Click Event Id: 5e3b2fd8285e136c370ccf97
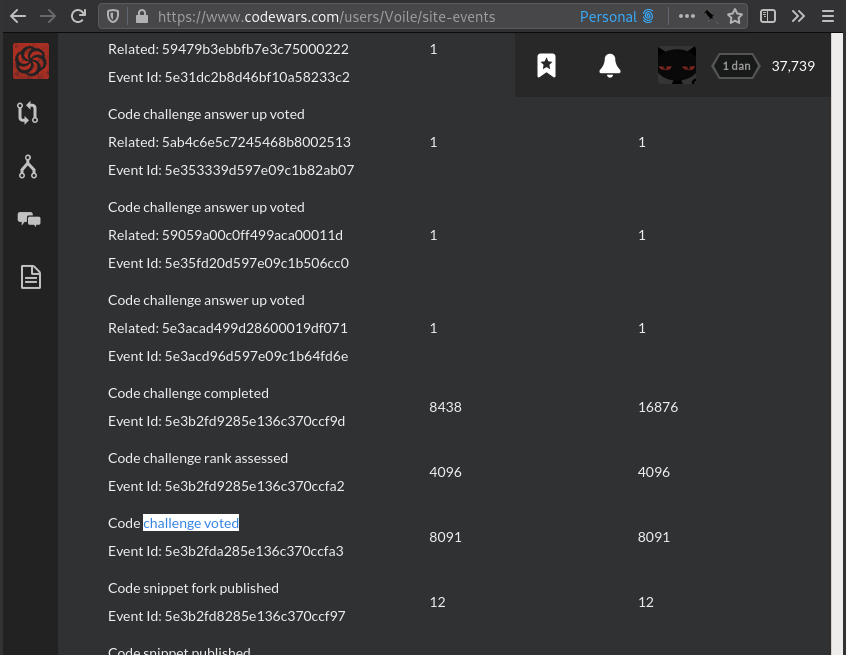Screen dimensions: 846x655 [227, 616]
